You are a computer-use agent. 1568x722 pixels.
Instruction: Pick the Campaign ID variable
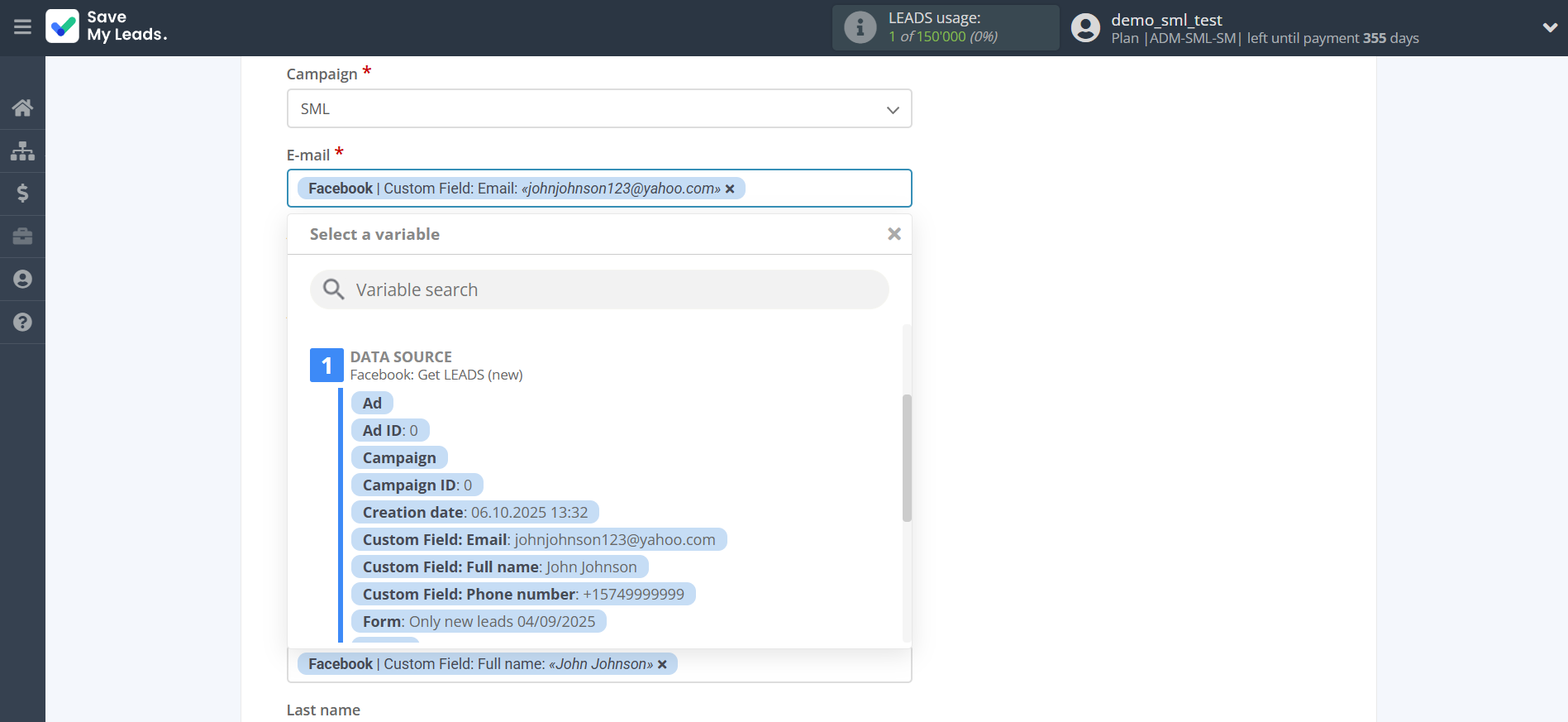[x=417, y=485]
